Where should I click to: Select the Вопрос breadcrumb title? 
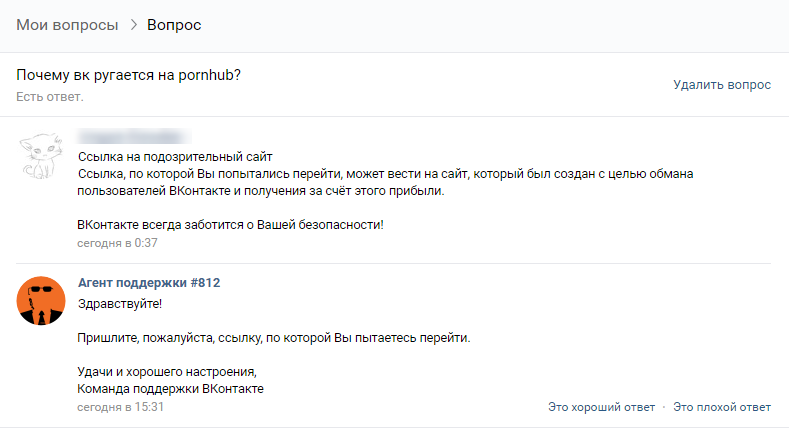pyautogui.click(x=174, y=24)
